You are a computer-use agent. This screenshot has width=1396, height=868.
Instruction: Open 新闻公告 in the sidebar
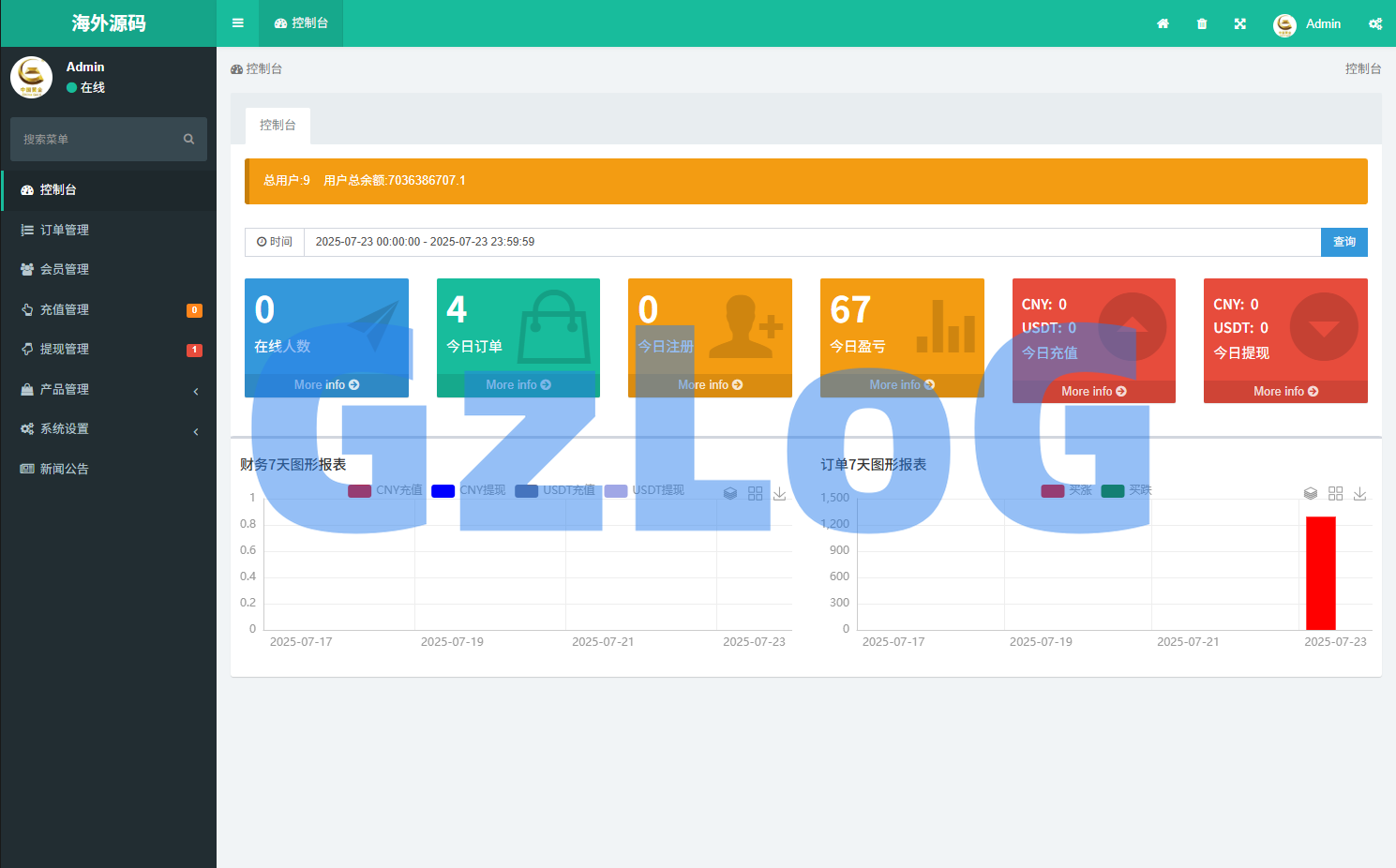pyautogui.click(x=109, y=469)
